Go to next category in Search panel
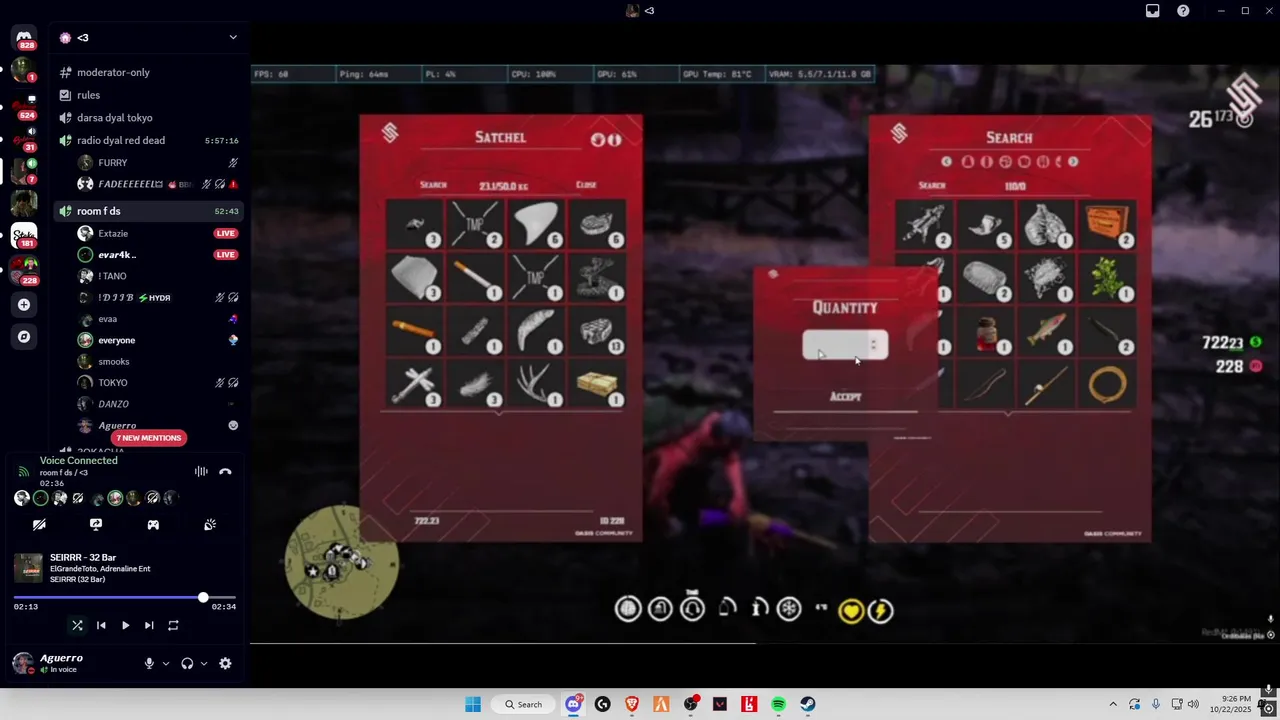This screenshot has width=1280, height=720. tap(1073, 162)
